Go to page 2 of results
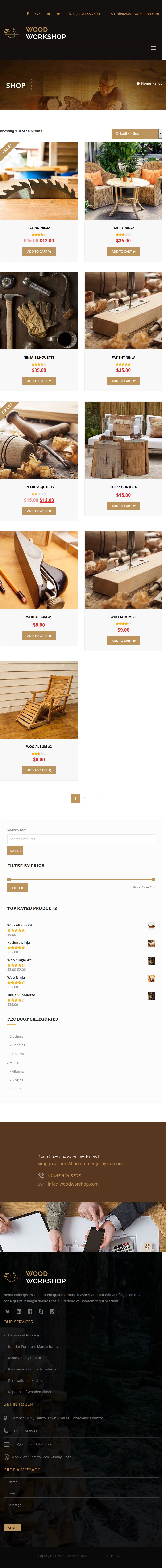The width and height of the screenshot is (166, 1568). click(85, 799)
